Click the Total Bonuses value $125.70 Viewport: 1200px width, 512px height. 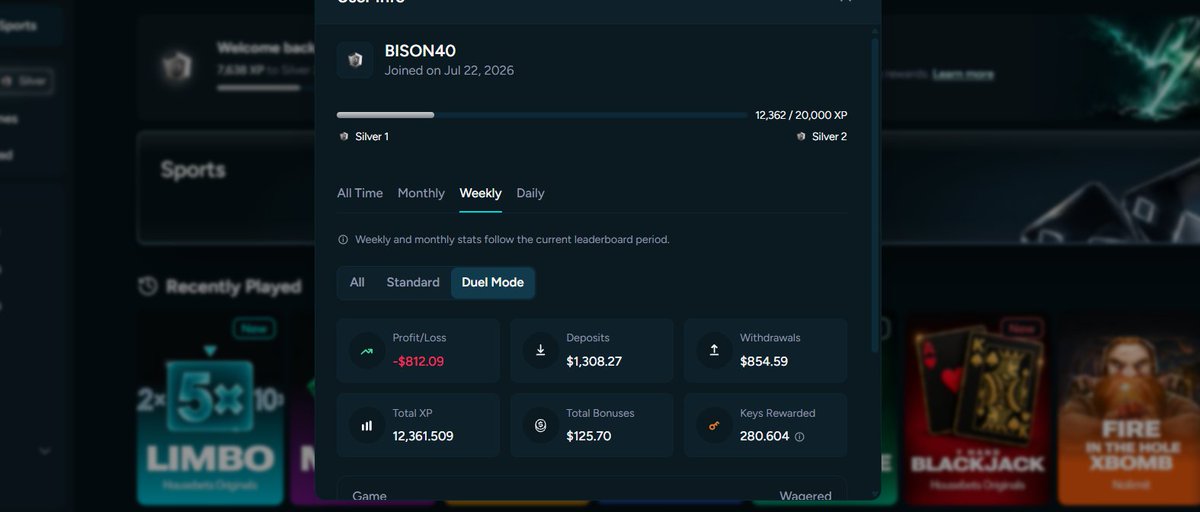(589, 436)
